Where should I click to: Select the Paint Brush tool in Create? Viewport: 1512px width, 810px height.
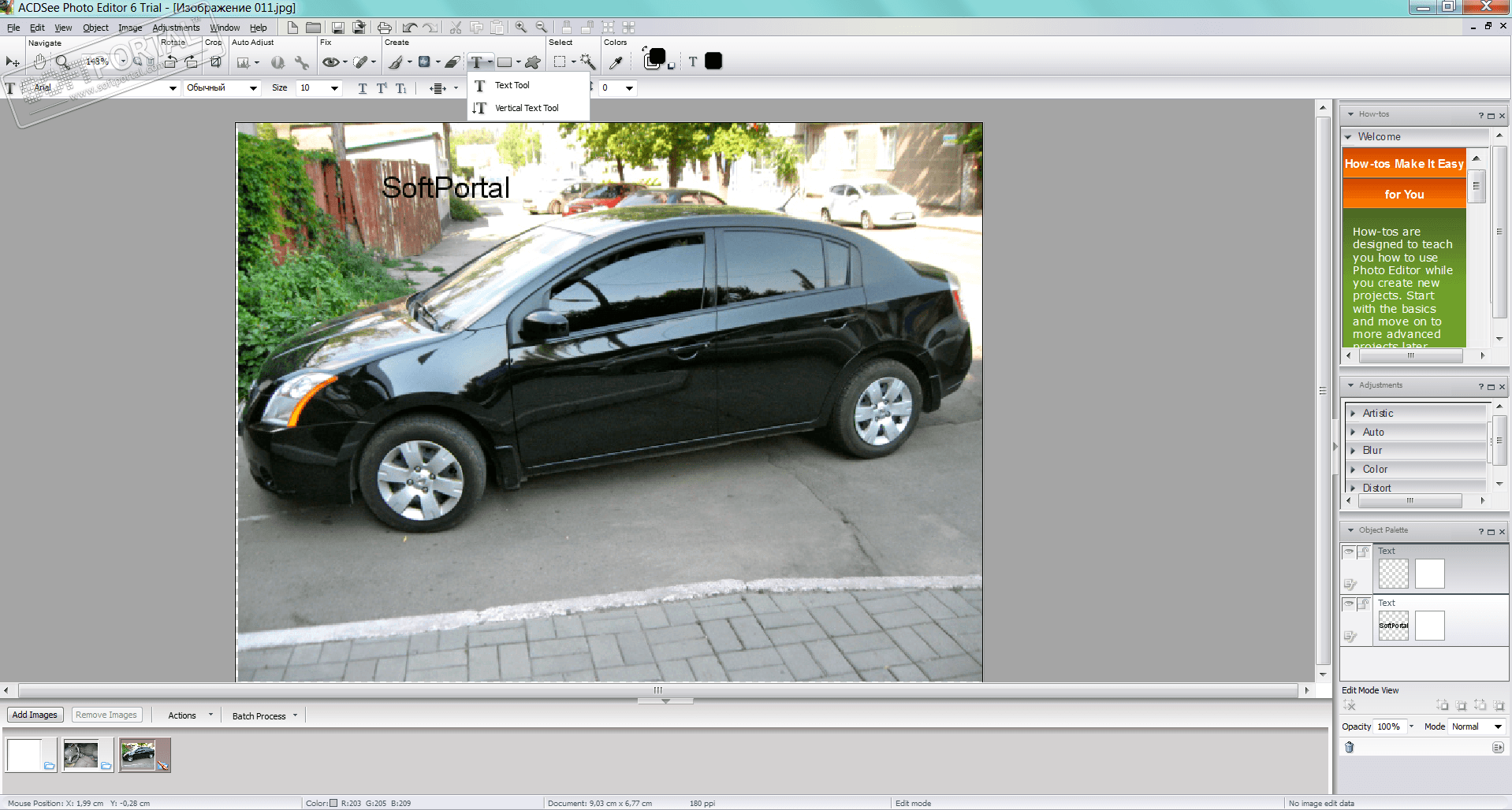(x=397, y=62)
